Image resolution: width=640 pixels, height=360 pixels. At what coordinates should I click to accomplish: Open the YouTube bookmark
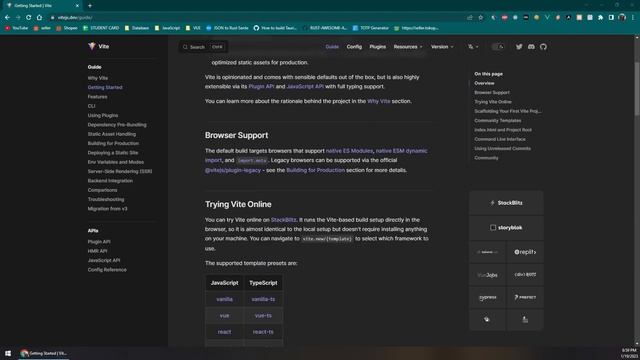point(17,28)
